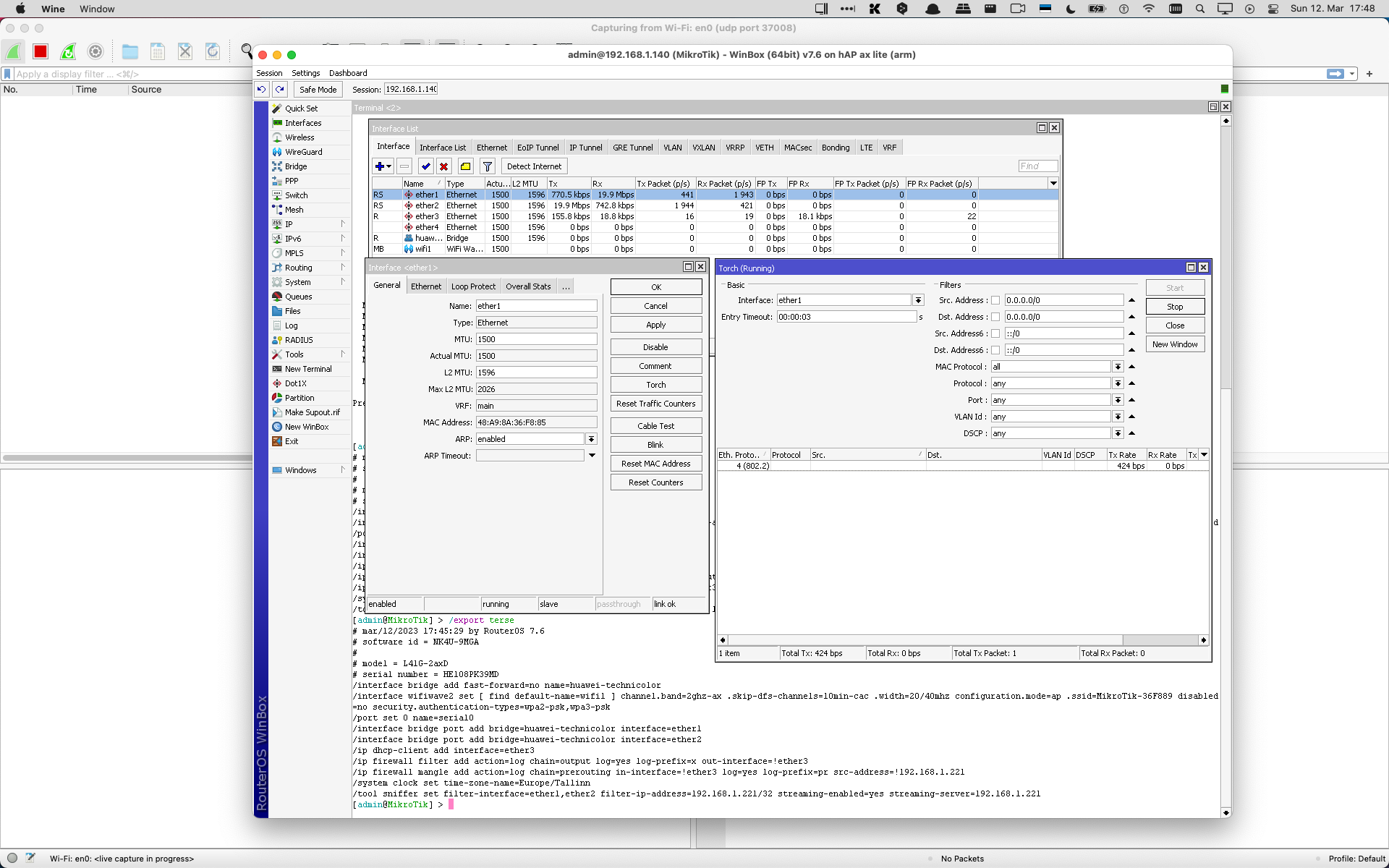This screenshot has height=868, width=1389.
Task: Click the comment yellow icon in Interface List
Action: pos(466,166)
